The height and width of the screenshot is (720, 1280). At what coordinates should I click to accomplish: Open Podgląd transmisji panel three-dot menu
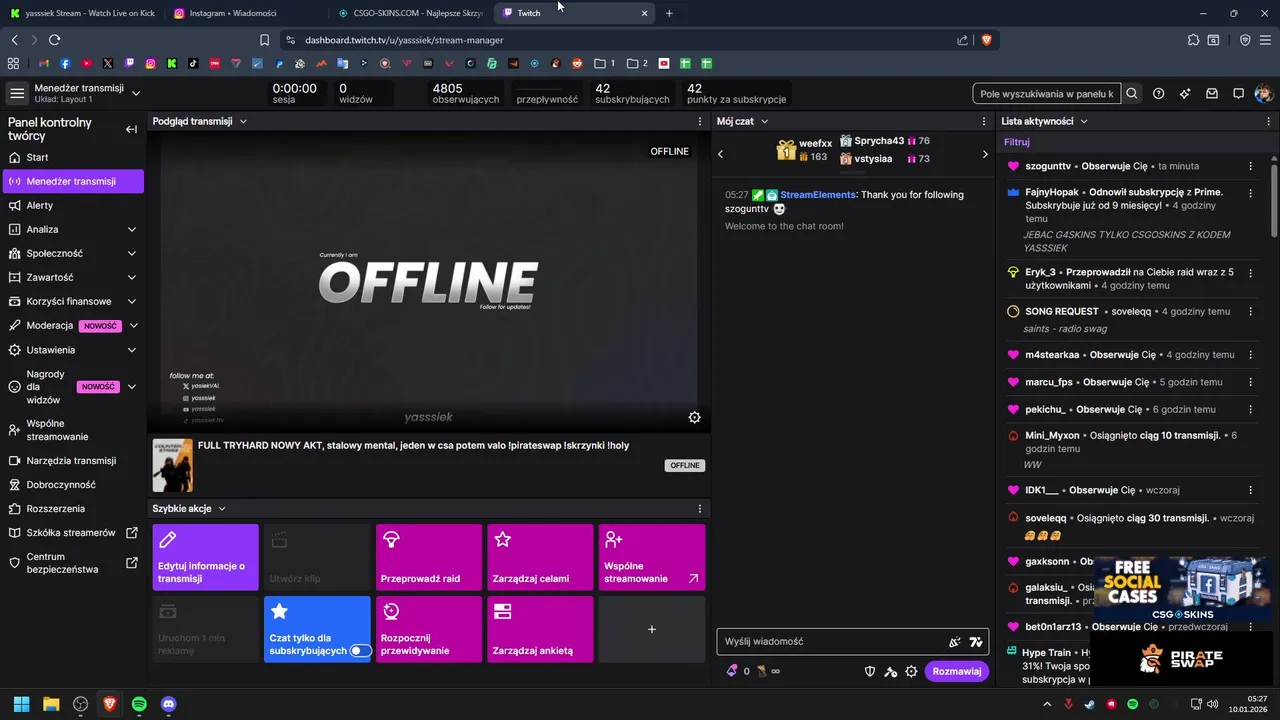point(700,121)
